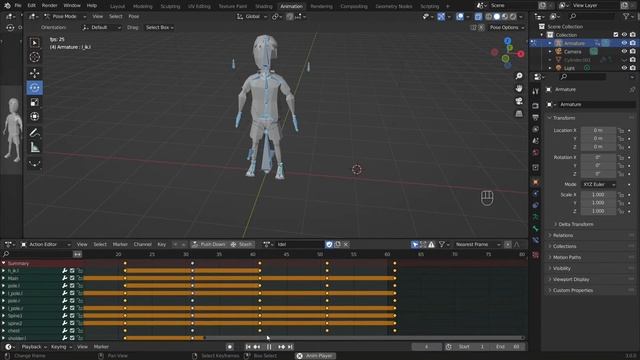640x360 pixels.
Task: Select the Transform tool in viewport toolbar
Action: coord(35,117)
